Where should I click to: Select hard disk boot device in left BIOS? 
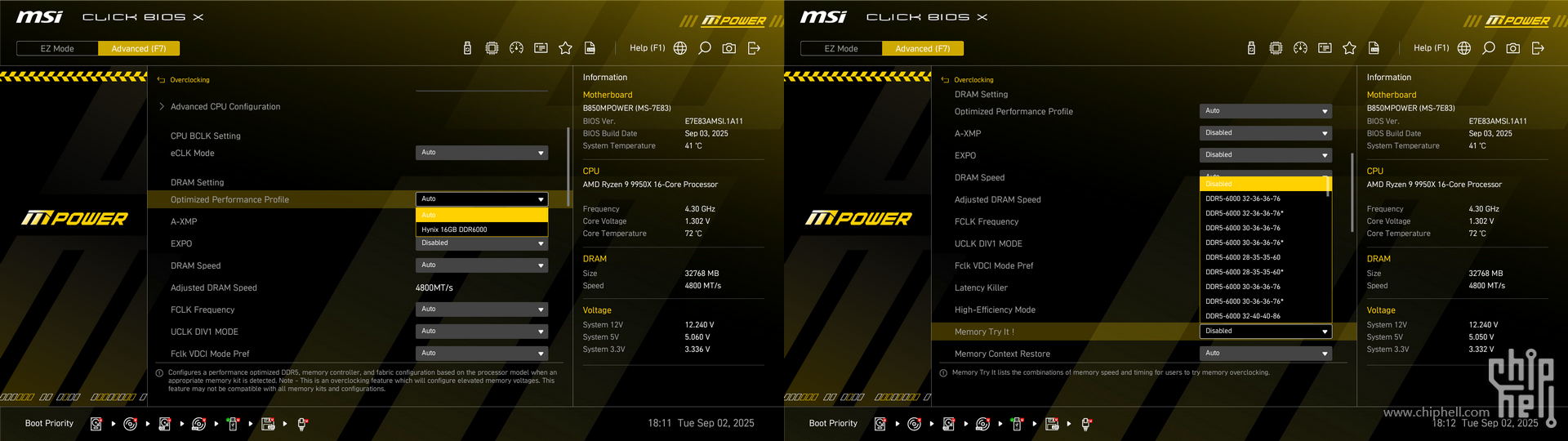tap(96, 424)
